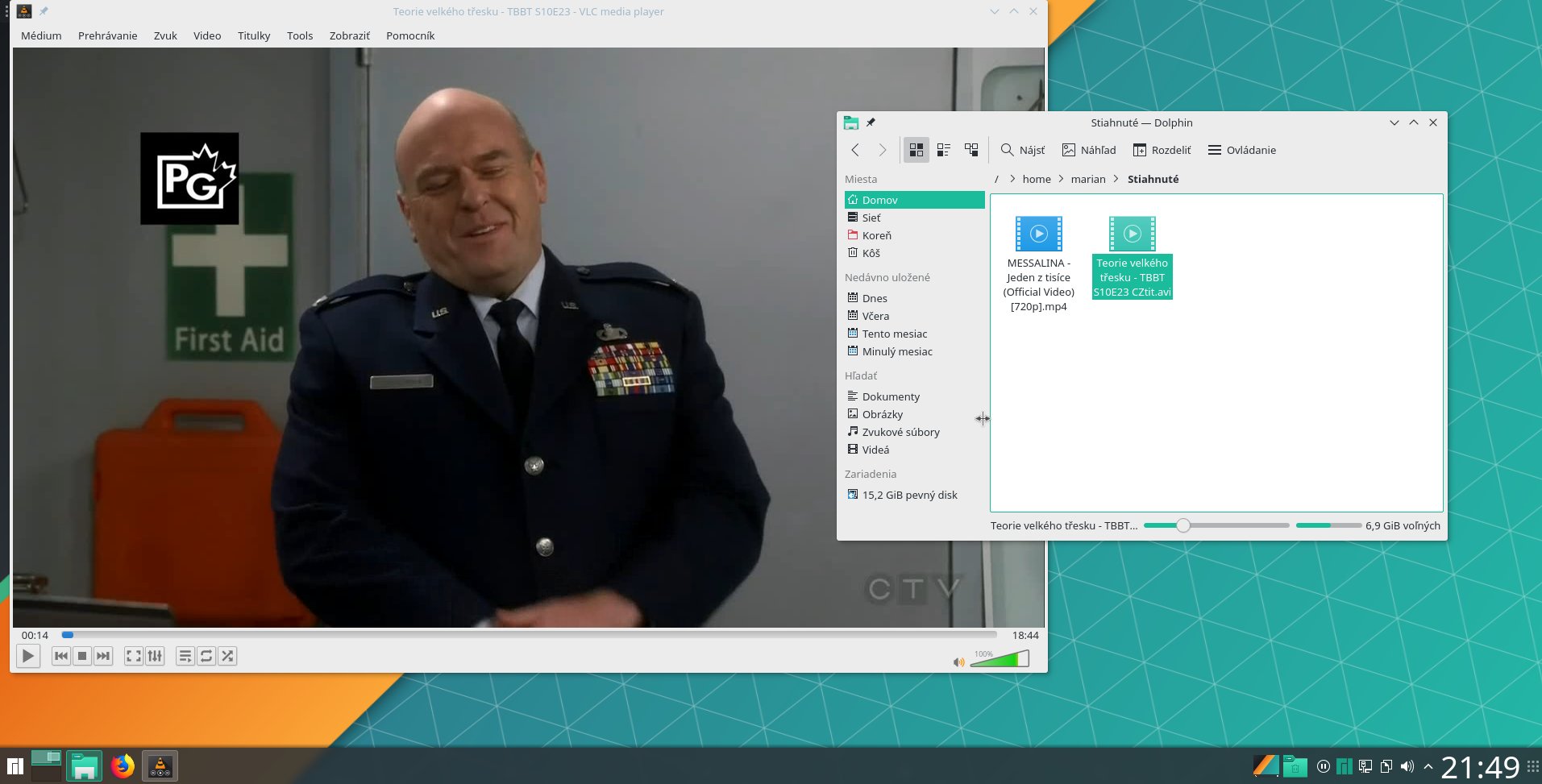Open Kôš trash location
Screen dimensions: 1542x784
915,253
